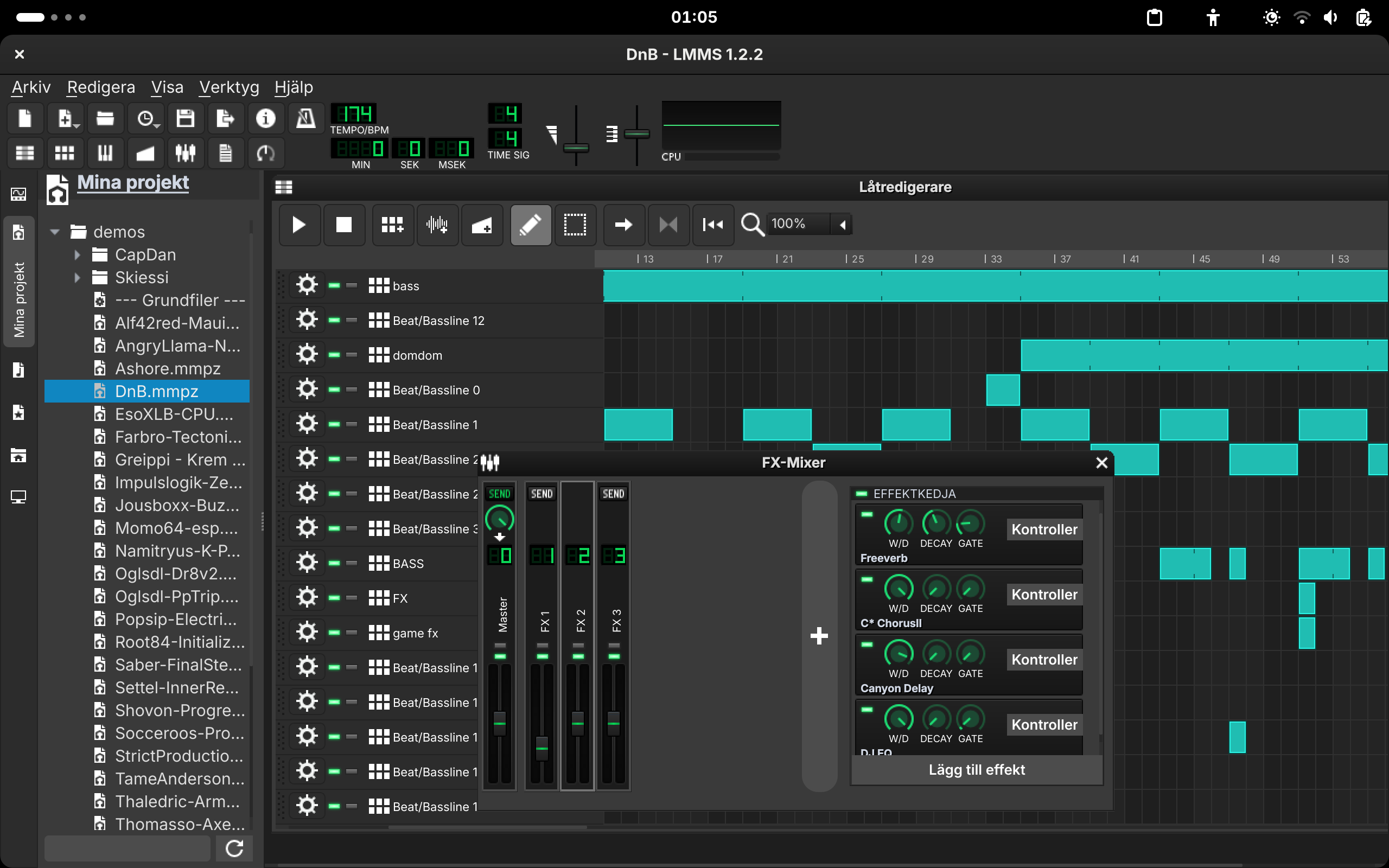Open Instrument plugins sidebar tab
Image resolution: width=1389 pixels, height=868 pixels.
18,194
